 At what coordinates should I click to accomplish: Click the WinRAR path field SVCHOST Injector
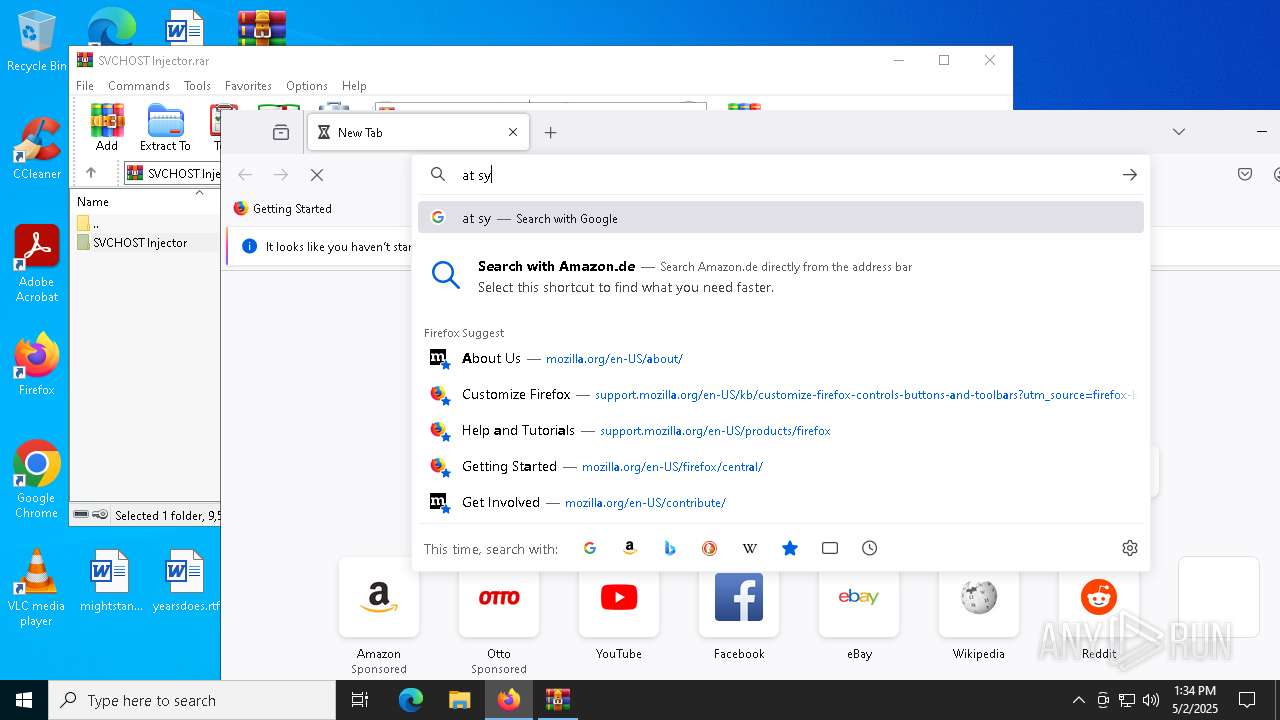172,174
